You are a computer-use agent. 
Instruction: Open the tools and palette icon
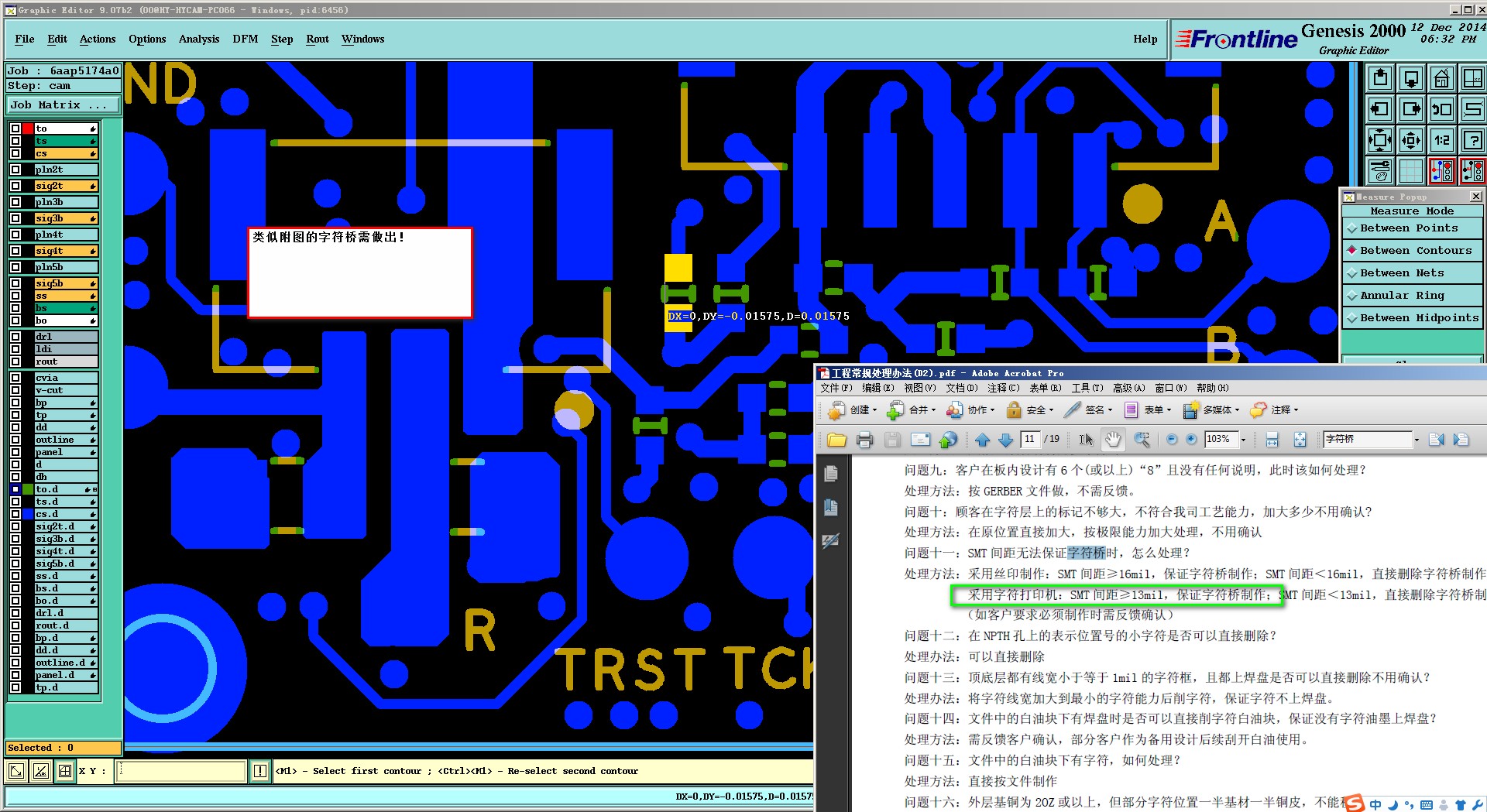pyautogui.click(x=1380, y=171)
